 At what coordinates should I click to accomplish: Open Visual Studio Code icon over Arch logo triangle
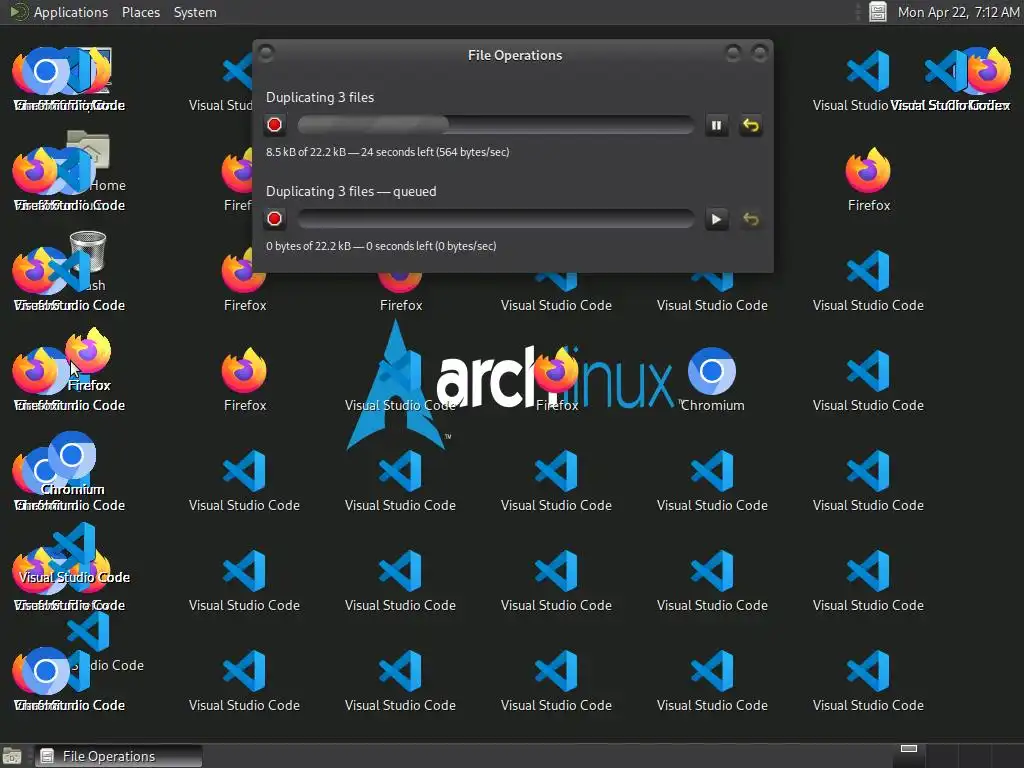(x=400, y=379)
